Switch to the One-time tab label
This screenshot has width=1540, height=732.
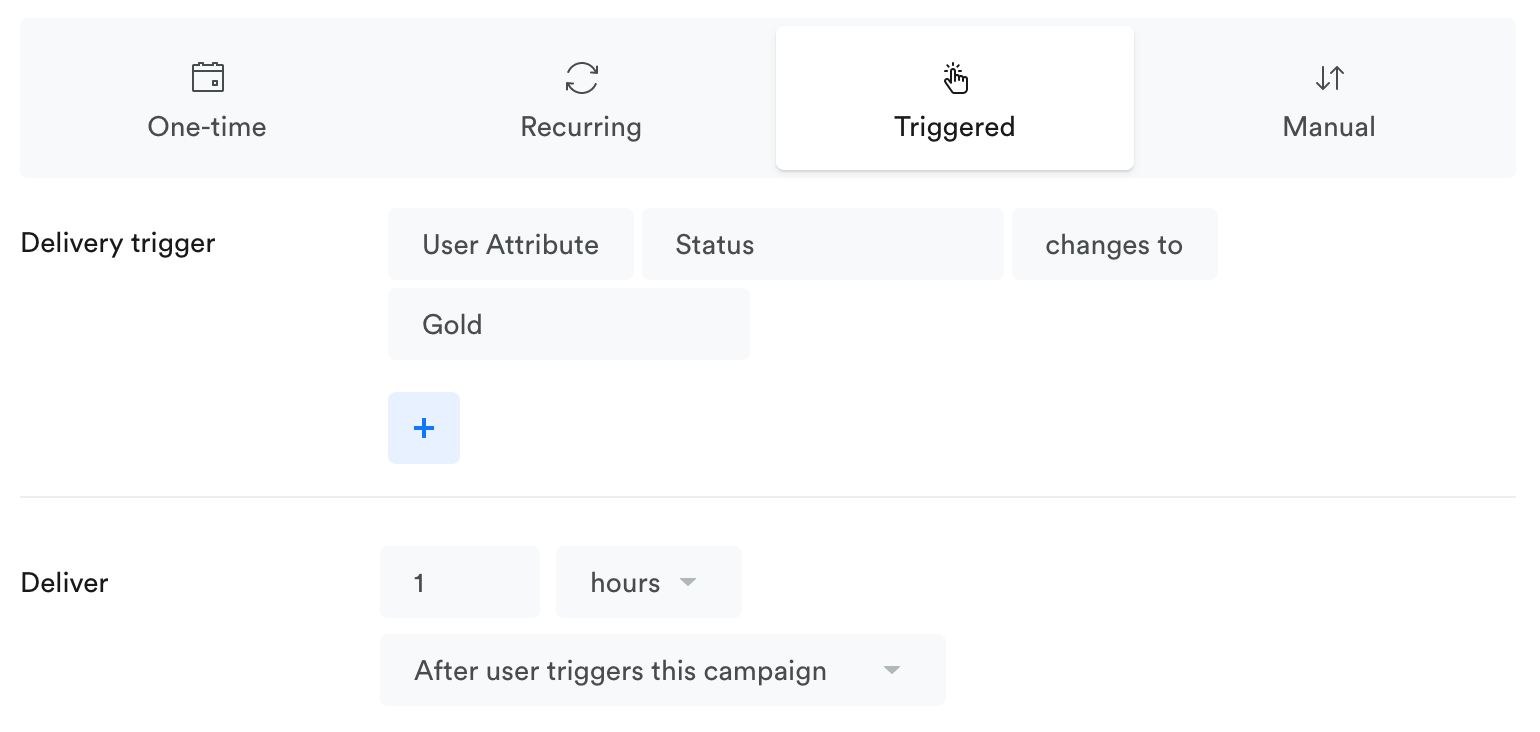click(x=207, y=127)
